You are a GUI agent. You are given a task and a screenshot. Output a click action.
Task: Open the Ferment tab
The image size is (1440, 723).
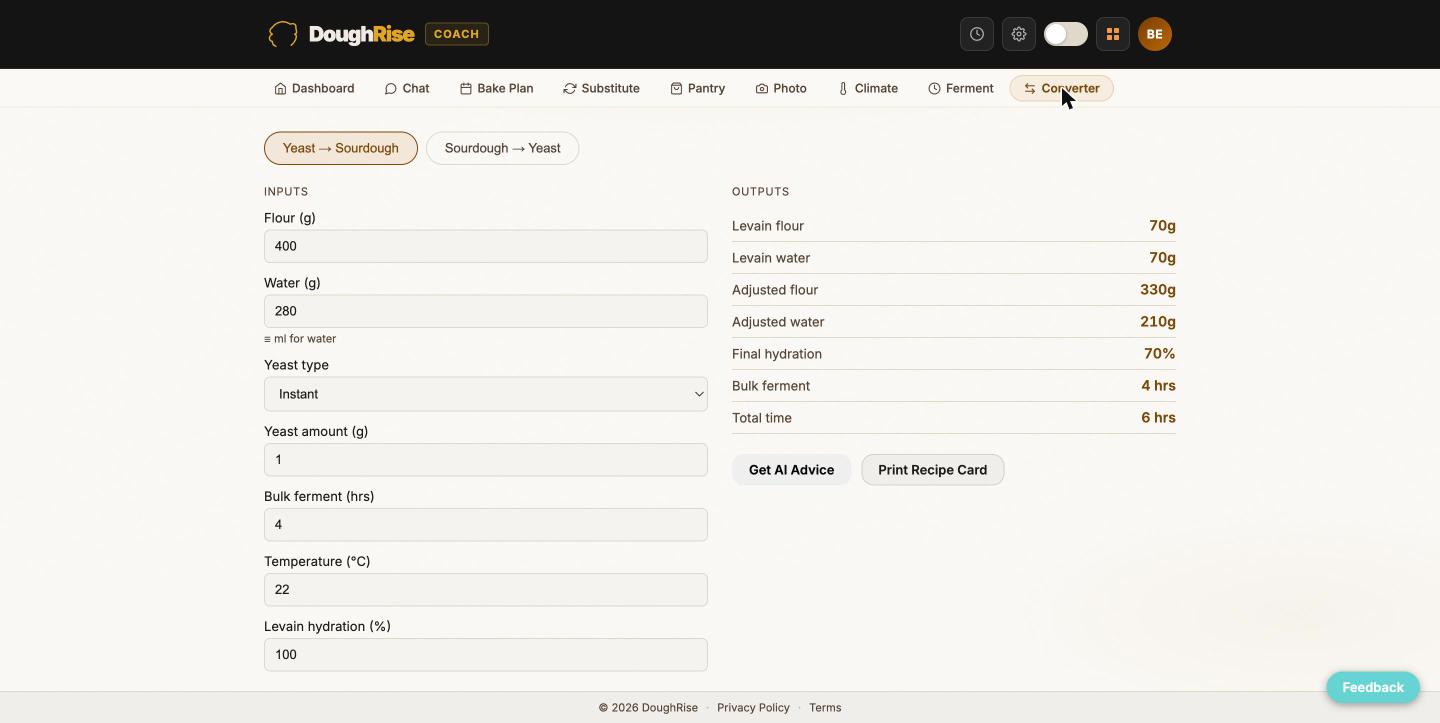(960, 88)
